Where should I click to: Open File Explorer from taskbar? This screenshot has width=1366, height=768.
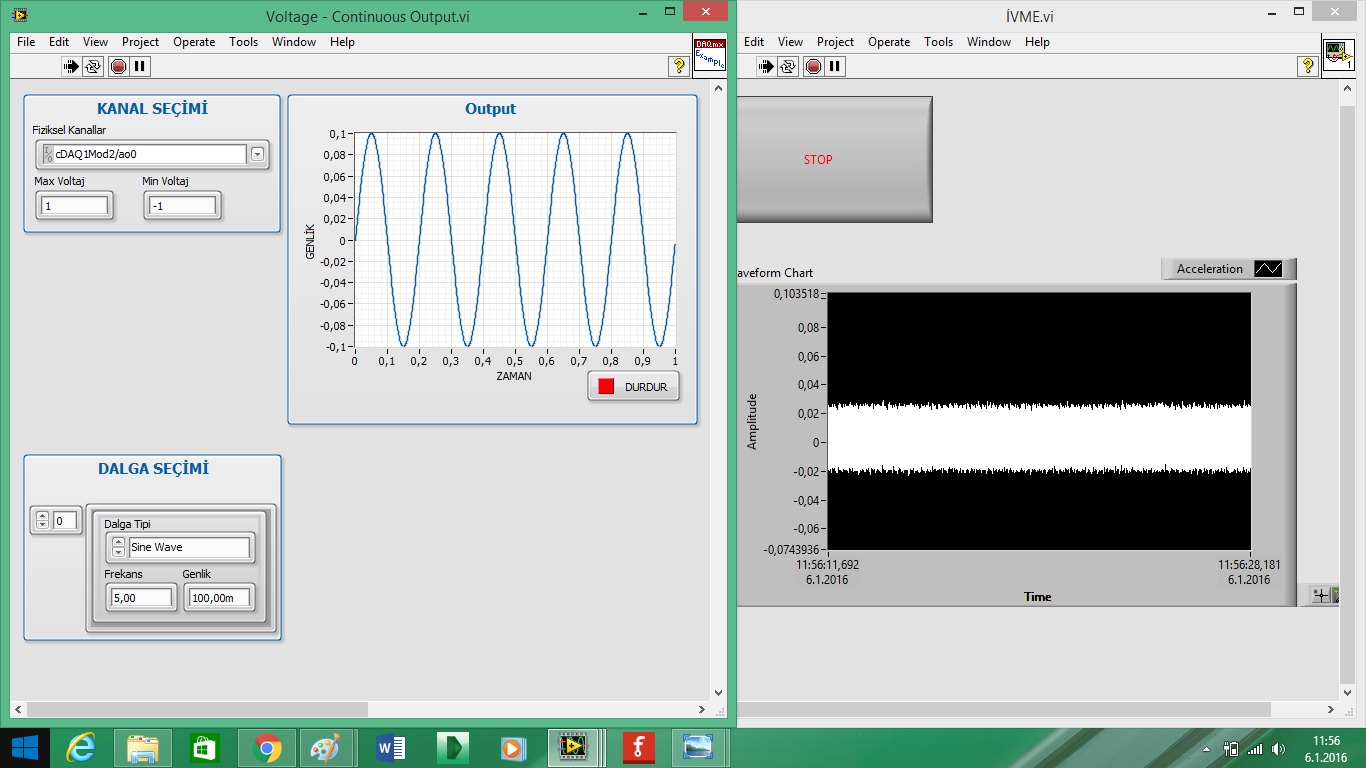coord(143,748)
